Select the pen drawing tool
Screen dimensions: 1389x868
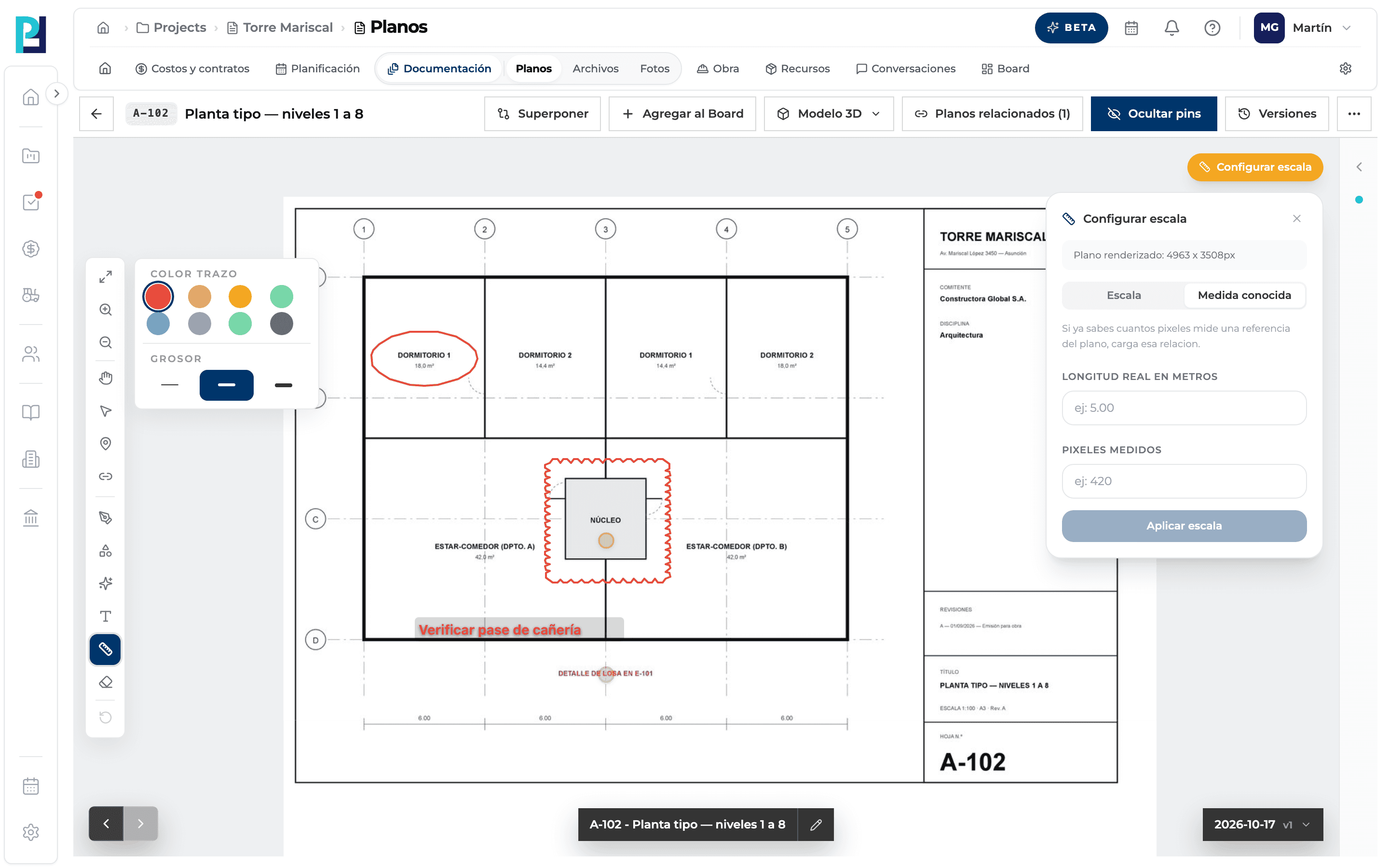pyautogui.click(x=105, y=518)
